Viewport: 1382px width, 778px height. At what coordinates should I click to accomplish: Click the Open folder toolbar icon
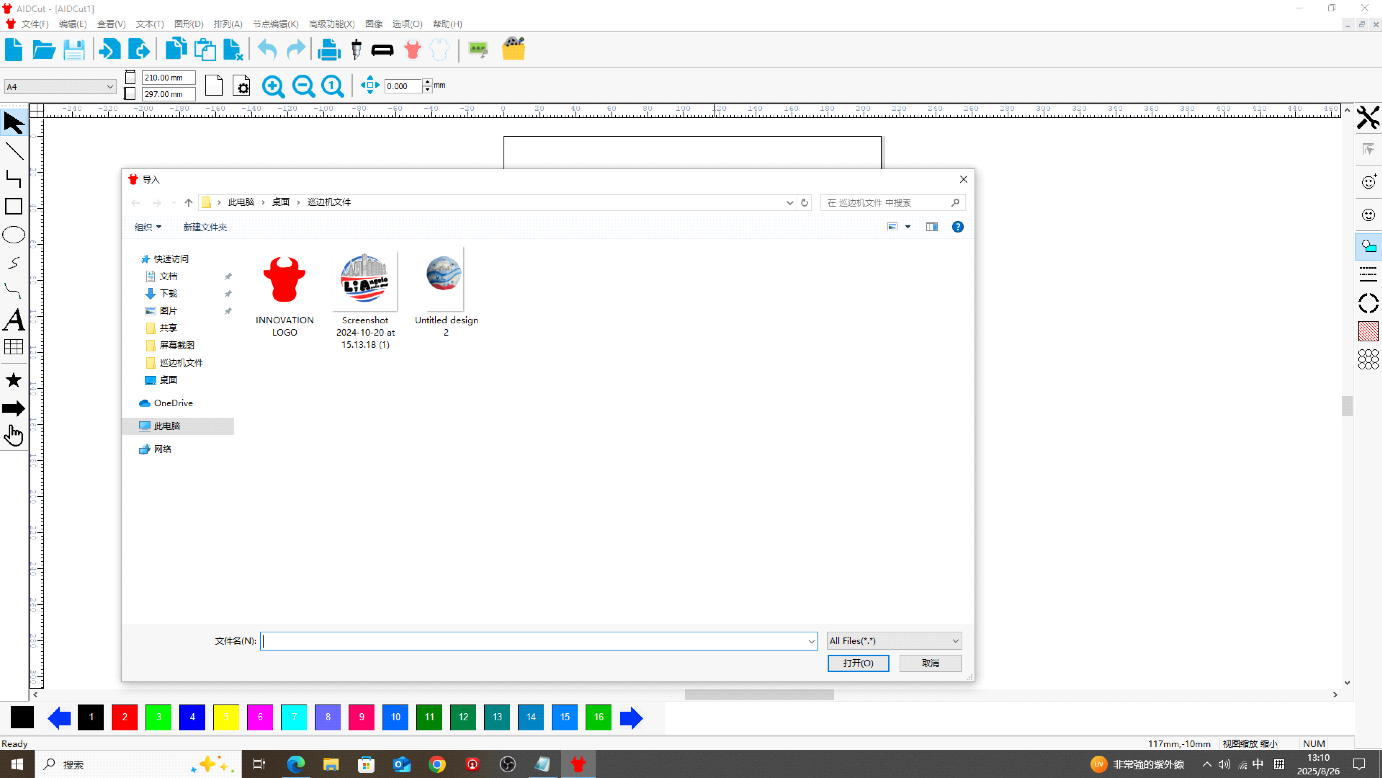pos(44,49)
